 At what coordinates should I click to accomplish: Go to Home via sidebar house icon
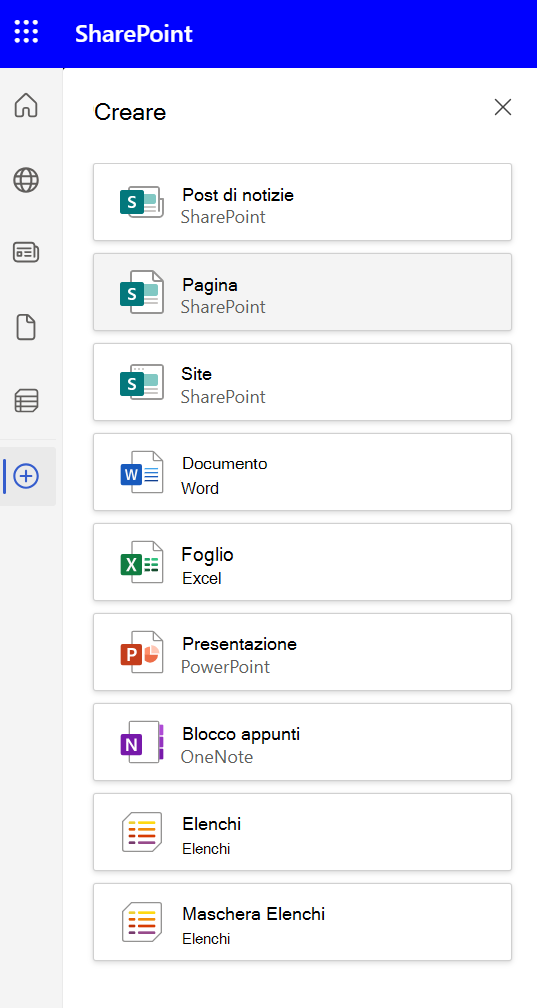pyautogui.click(x=26, y=105)
